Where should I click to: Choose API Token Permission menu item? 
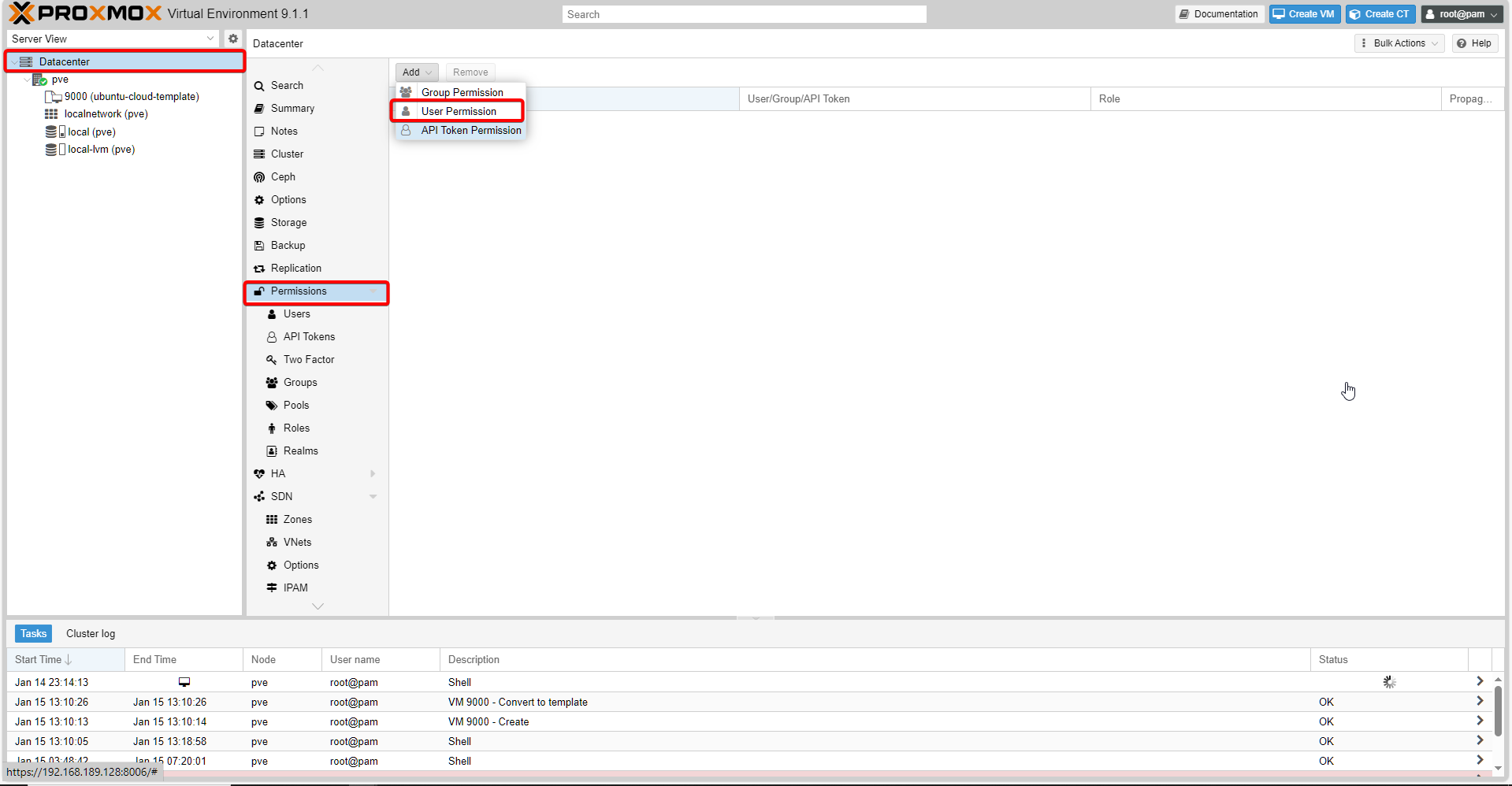click(470, 131)
